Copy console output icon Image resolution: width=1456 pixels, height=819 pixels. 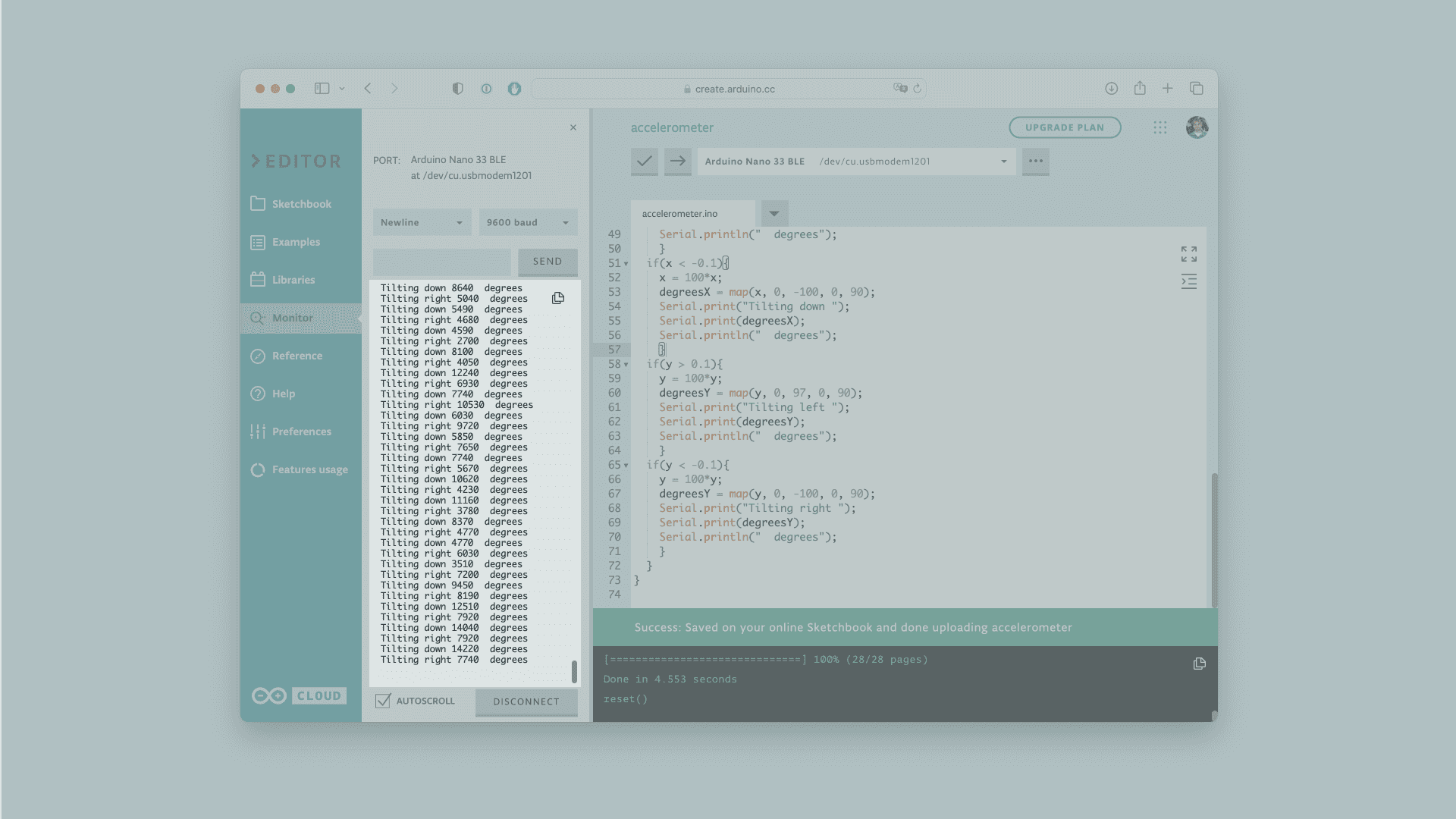[1199, 664]
